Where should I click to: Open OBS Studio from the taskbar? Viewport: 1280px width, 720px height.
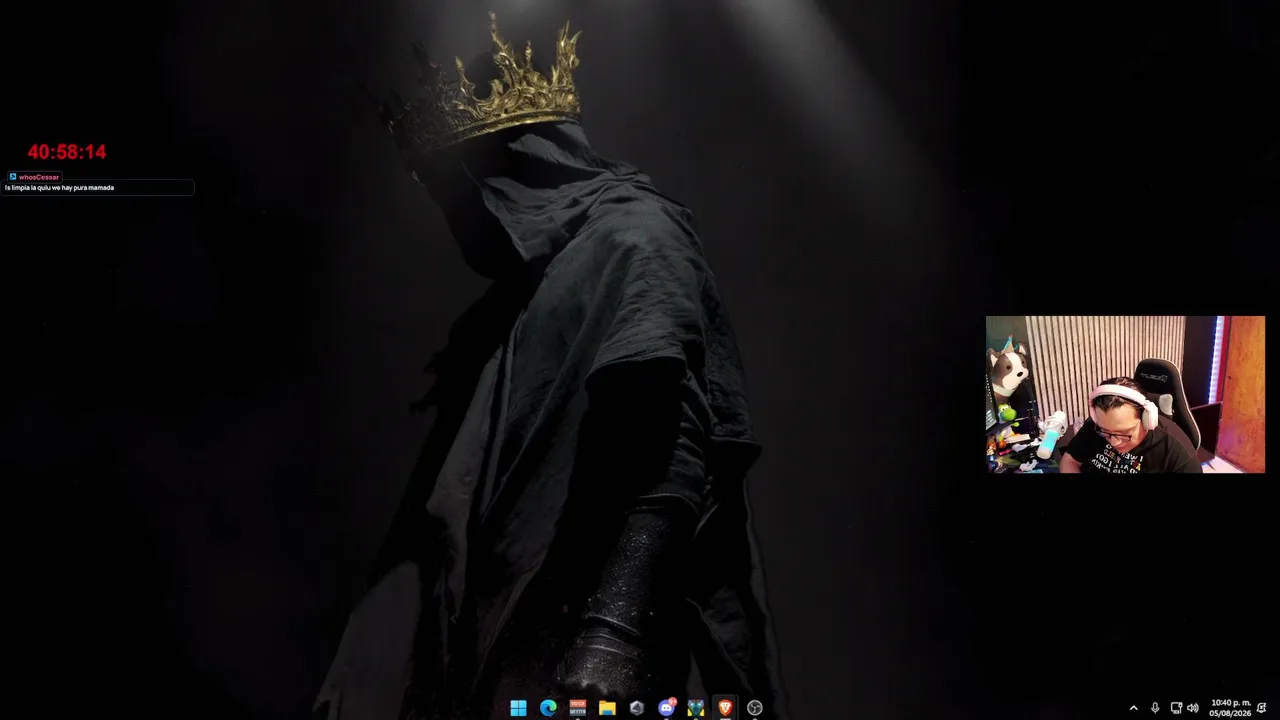tap(755, 708)
